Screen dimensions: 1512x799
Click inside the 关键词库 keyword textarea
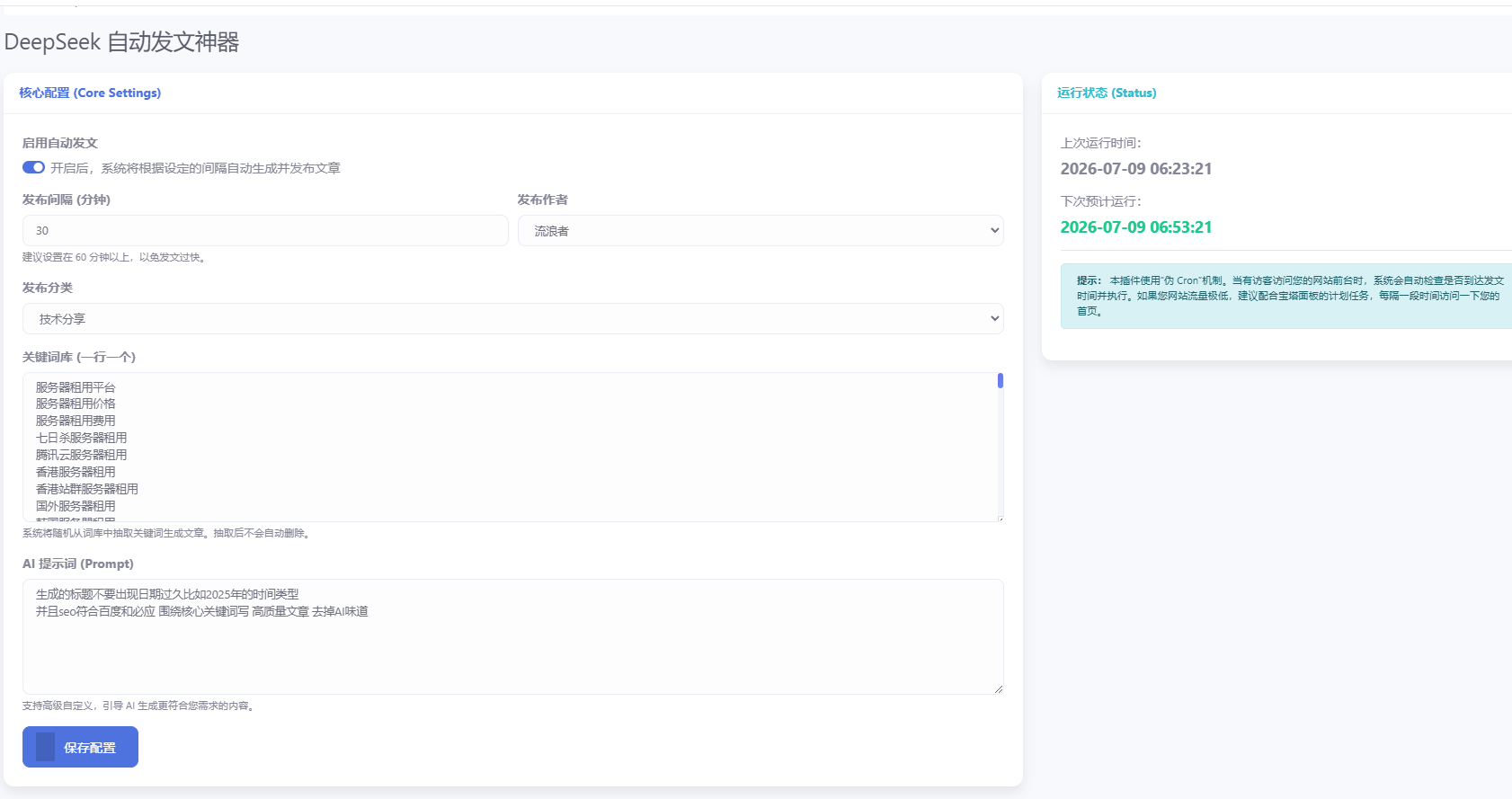(513, 447)
